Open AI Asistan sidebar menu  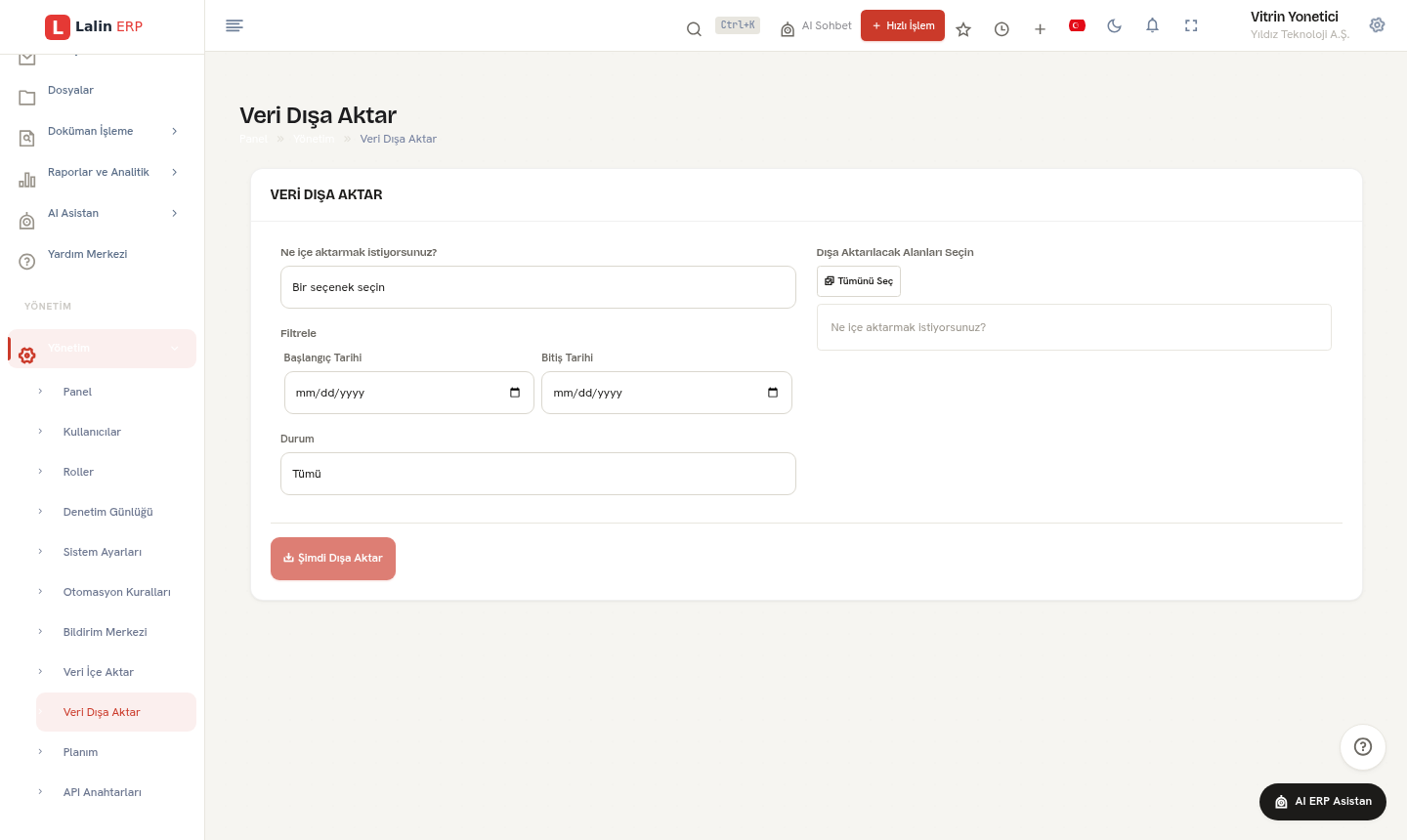point(73,213)
